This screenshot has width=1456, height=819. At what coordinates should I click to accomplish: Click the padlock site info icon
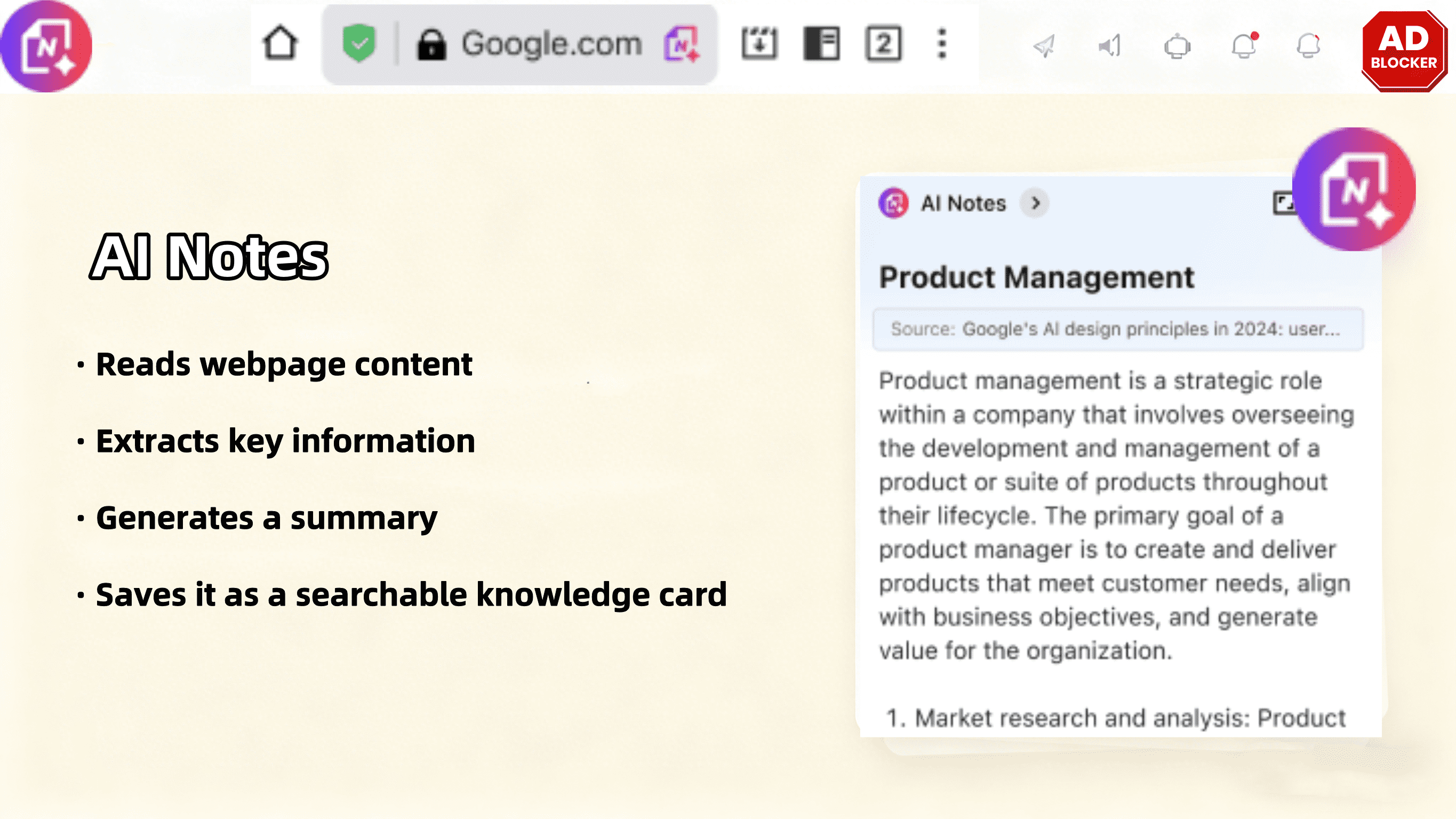click(x=432, y=45)
